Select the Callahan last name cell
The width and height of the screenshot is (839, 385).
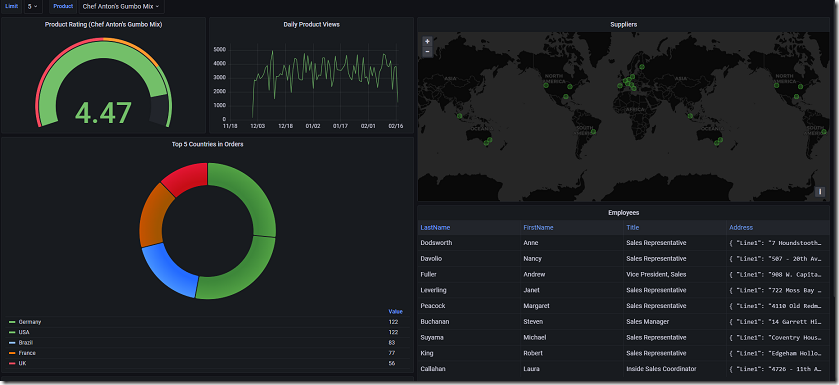469,369
